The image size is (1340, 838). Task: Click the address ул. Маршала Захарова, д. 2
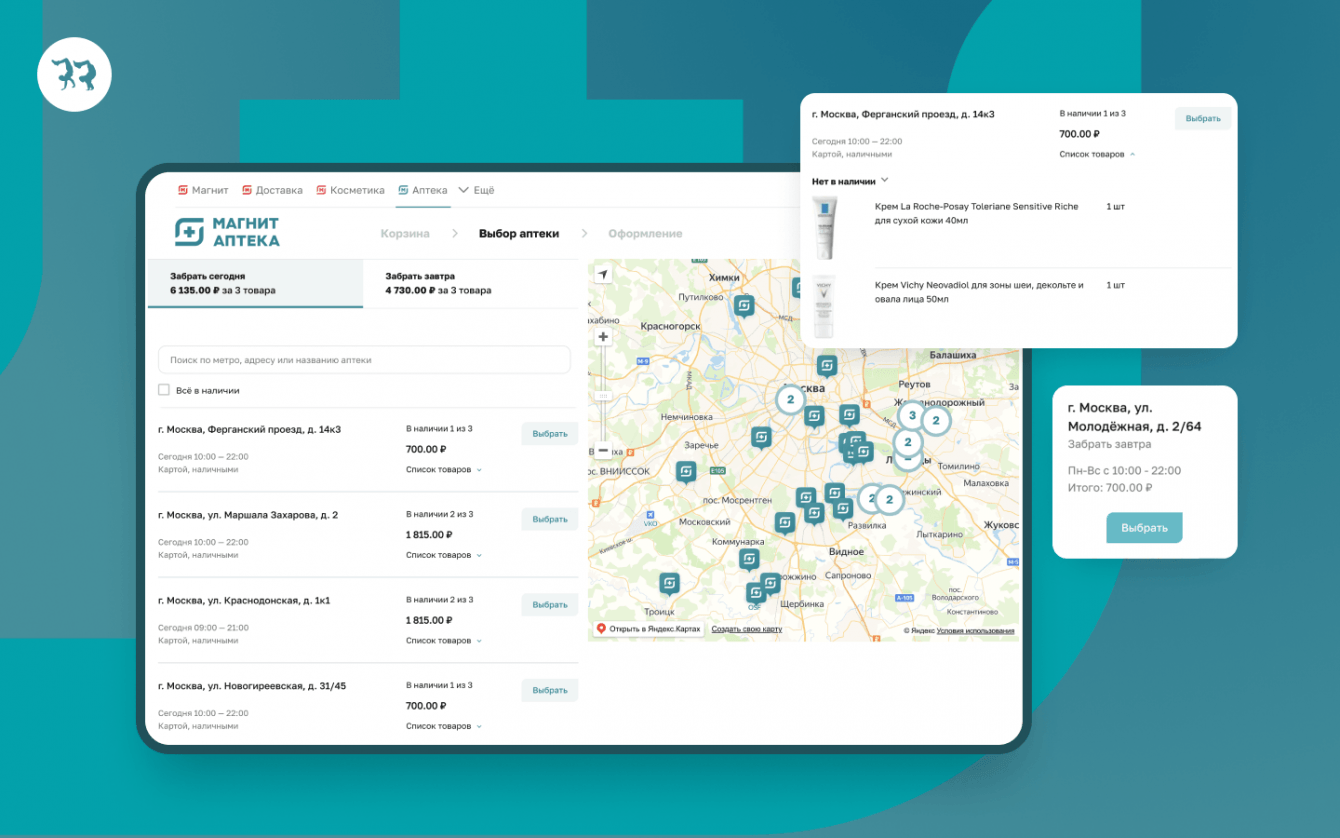pyautogui.click(x=248, y=515)
